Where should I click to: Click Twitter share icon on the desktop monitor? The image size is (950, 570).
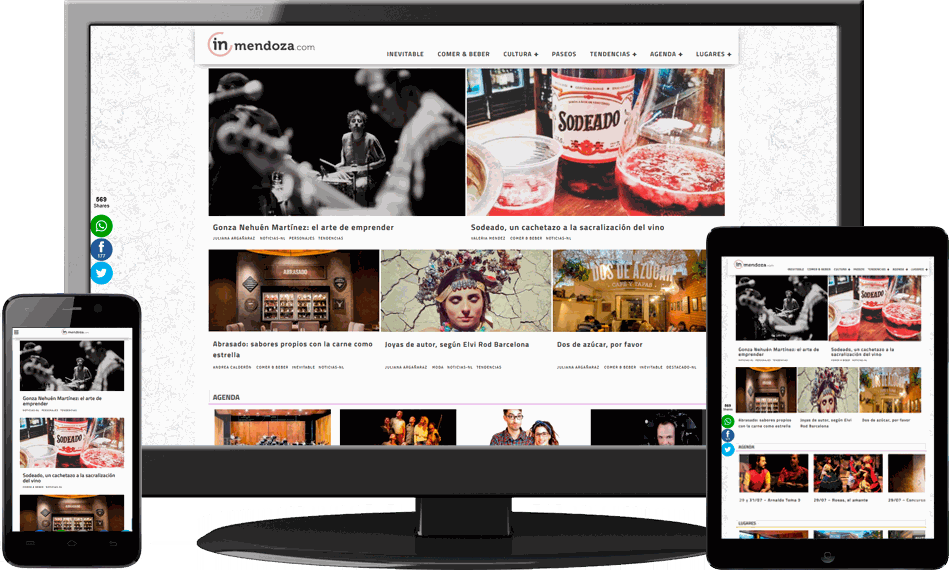[102, 273]
